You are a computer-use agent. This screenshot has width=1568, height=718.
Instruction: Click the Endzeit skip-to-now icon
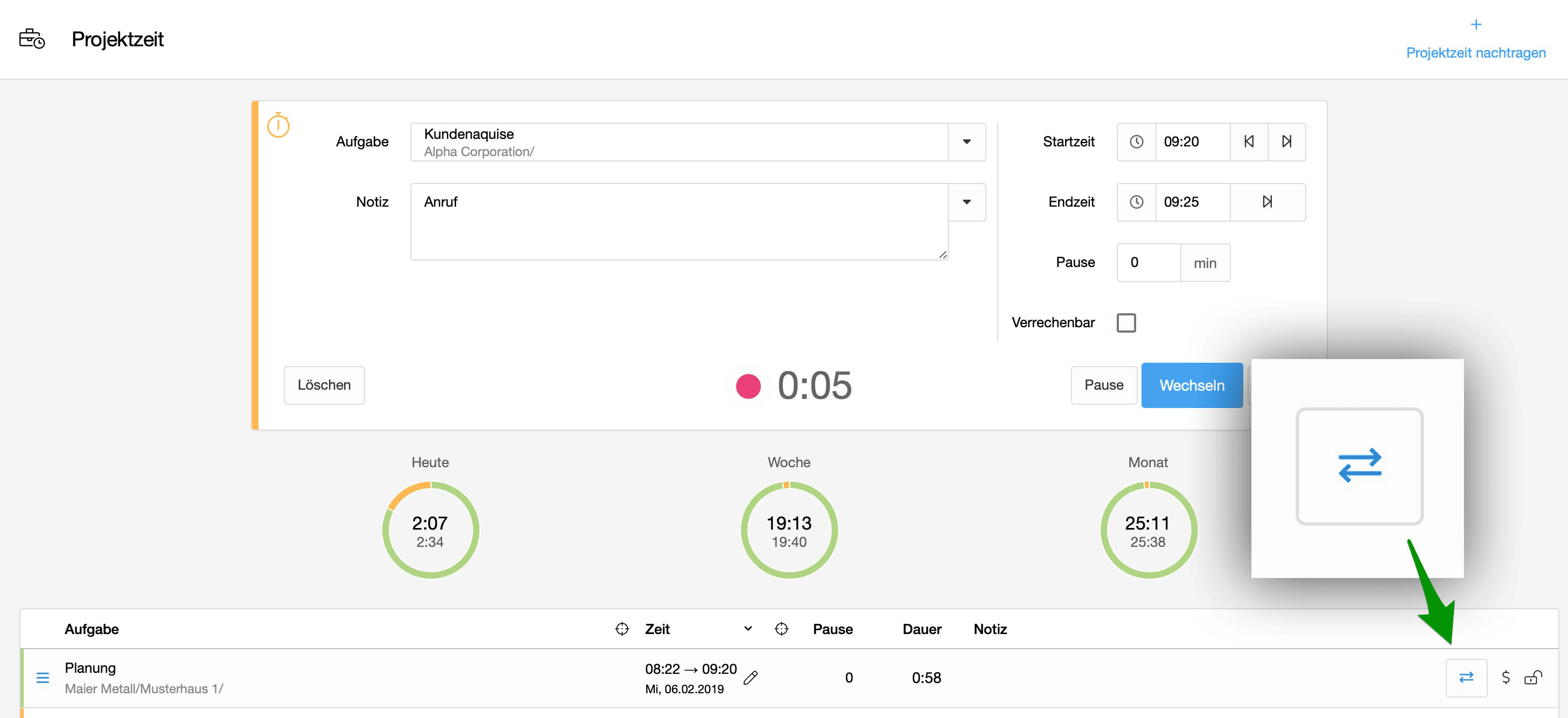click(x=1268, y=202)
